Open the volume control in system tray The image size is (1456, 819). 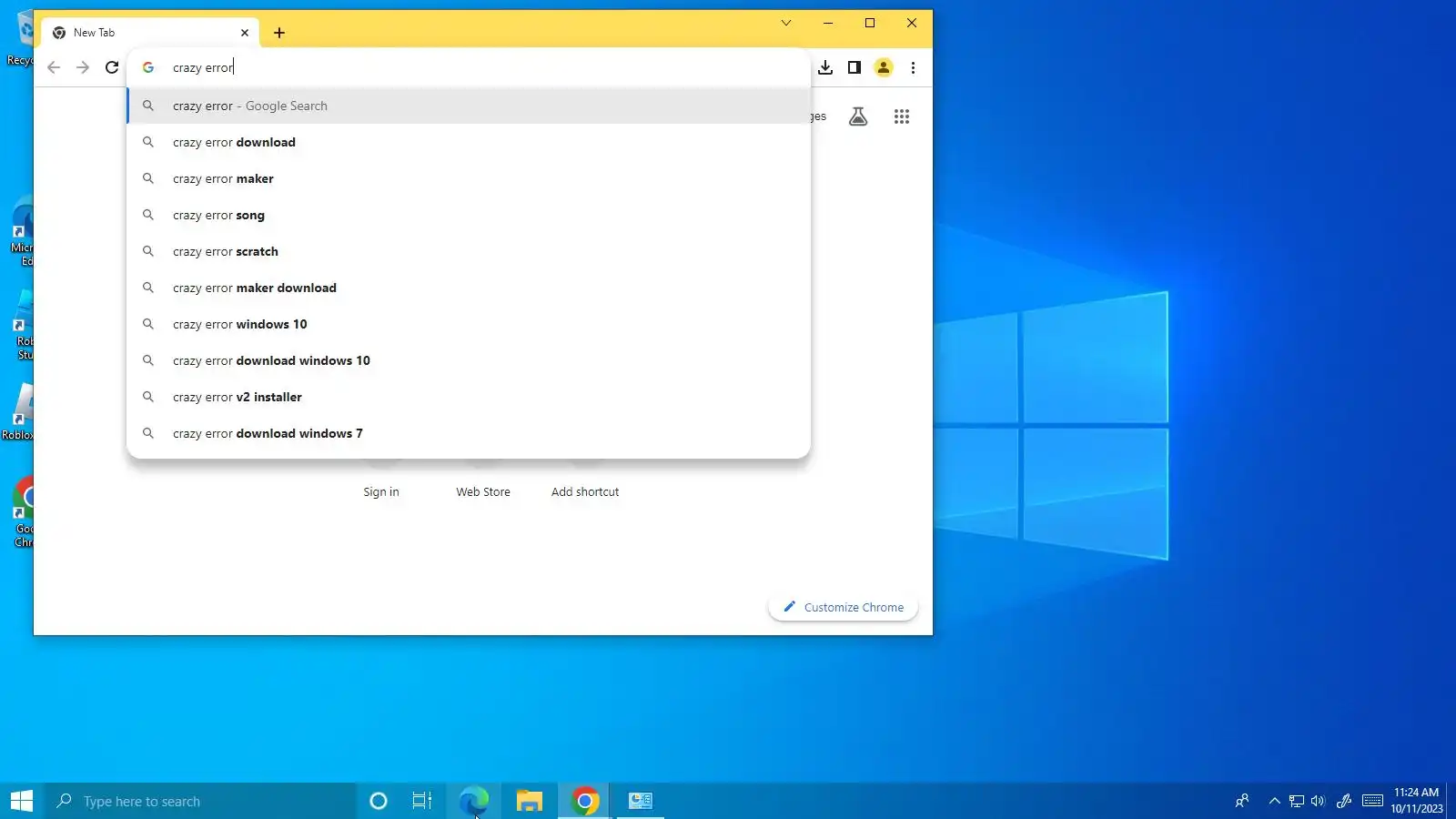1318,801
